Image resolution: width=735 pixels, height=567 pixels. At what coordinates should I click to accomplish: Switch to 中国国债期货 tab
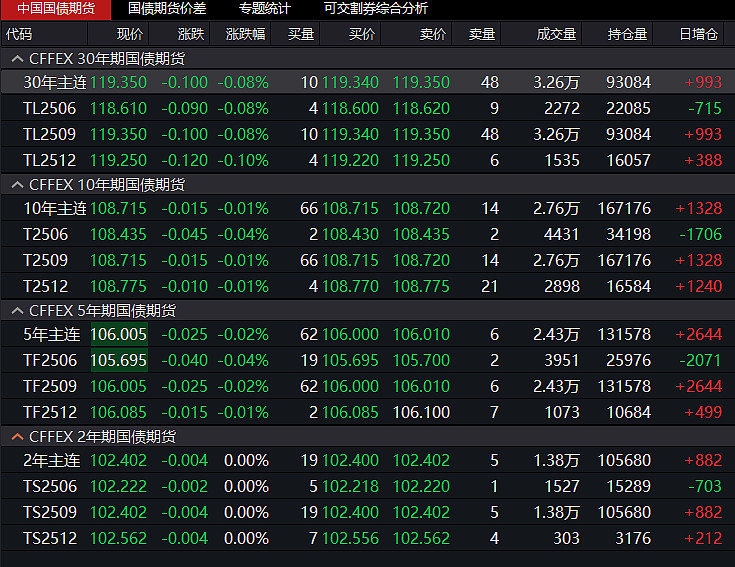coord(56,8)
